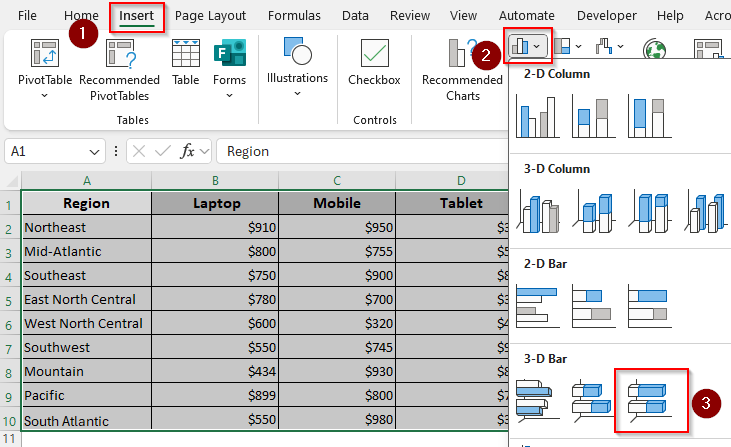Choose 2-D Clustered Column chart
731x447 pixels.
(x=538, y=117)
